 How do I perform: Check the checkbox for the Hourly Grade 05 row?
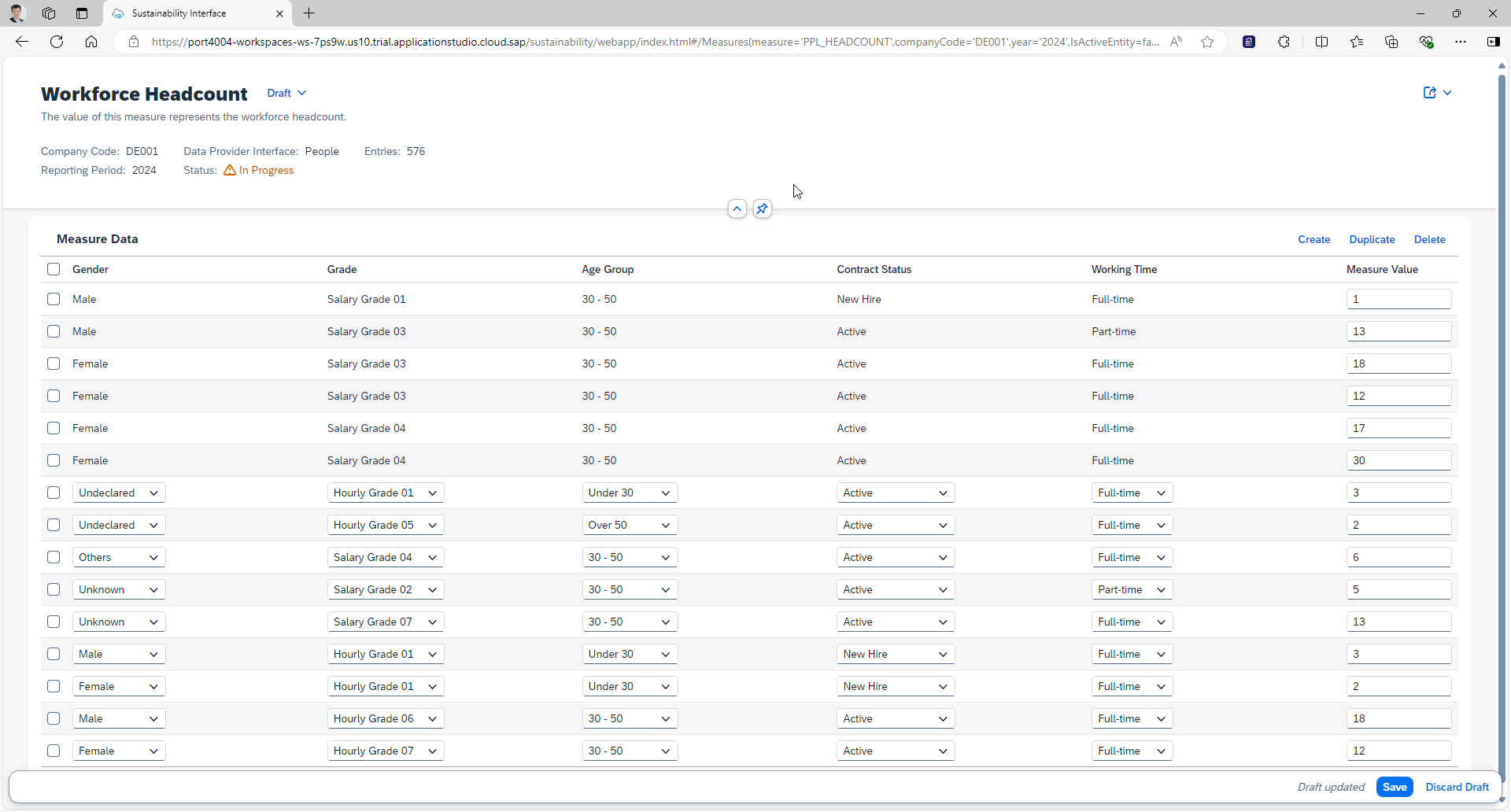click(54, 525)
